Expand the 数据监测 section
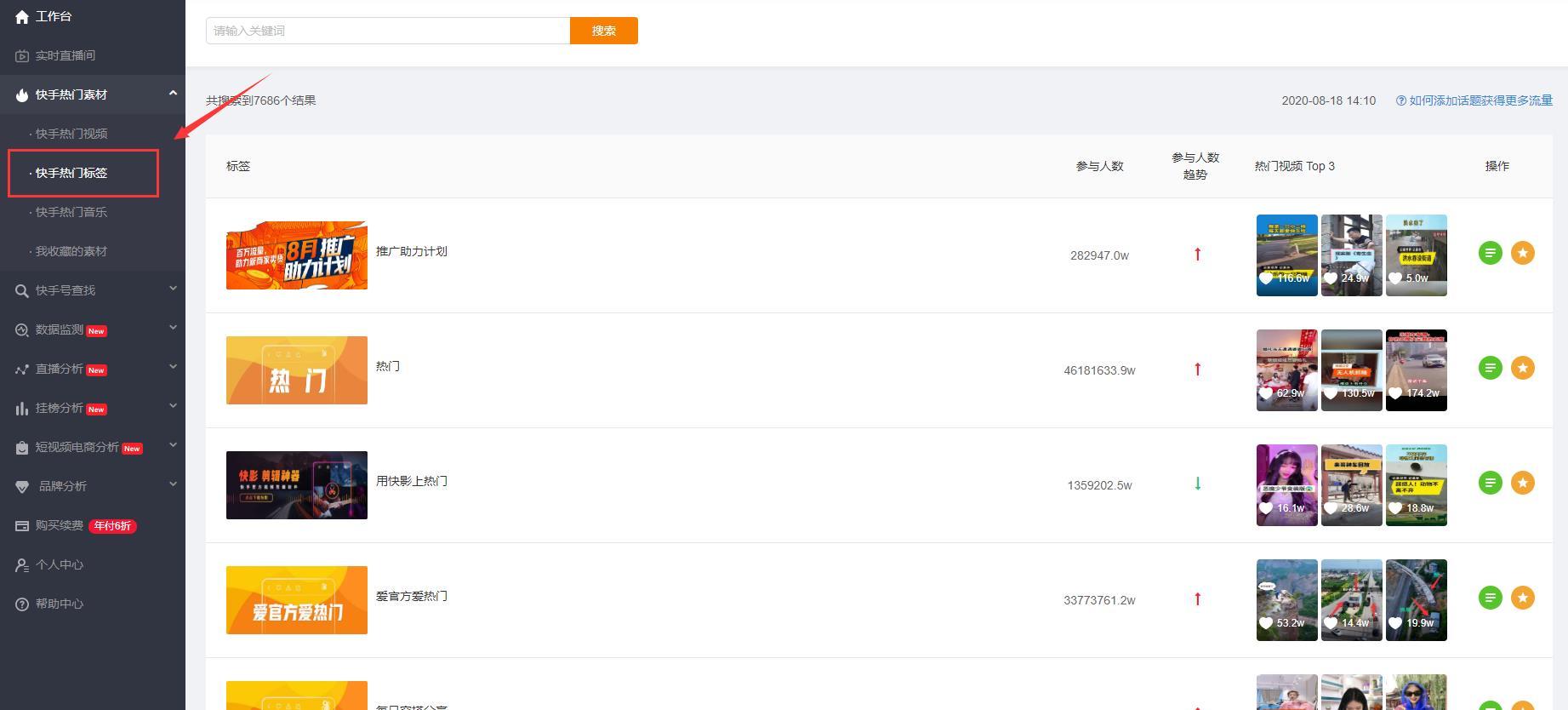The image size is (1568, 710). click(x=92, y=329)
